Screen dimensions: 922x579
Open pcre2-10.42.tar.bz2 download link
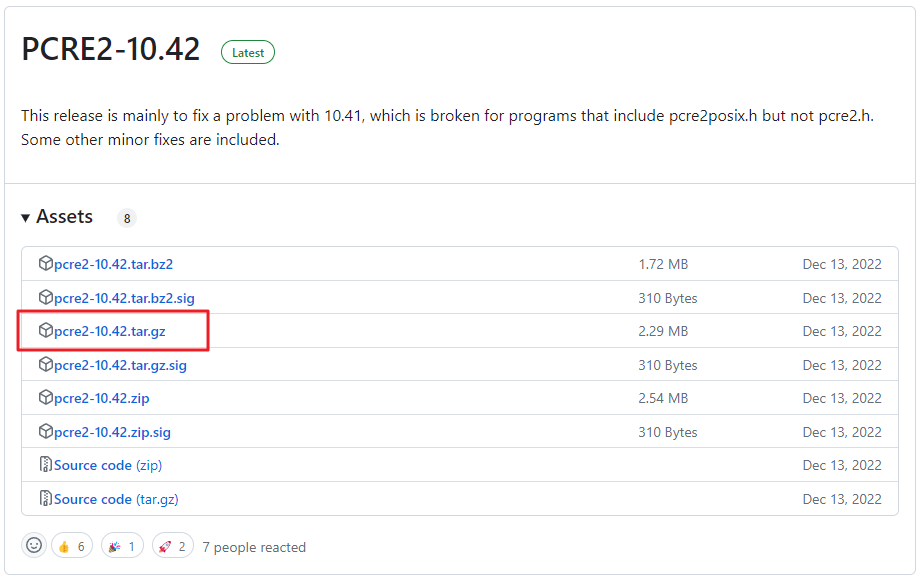(x=113, y=265)
